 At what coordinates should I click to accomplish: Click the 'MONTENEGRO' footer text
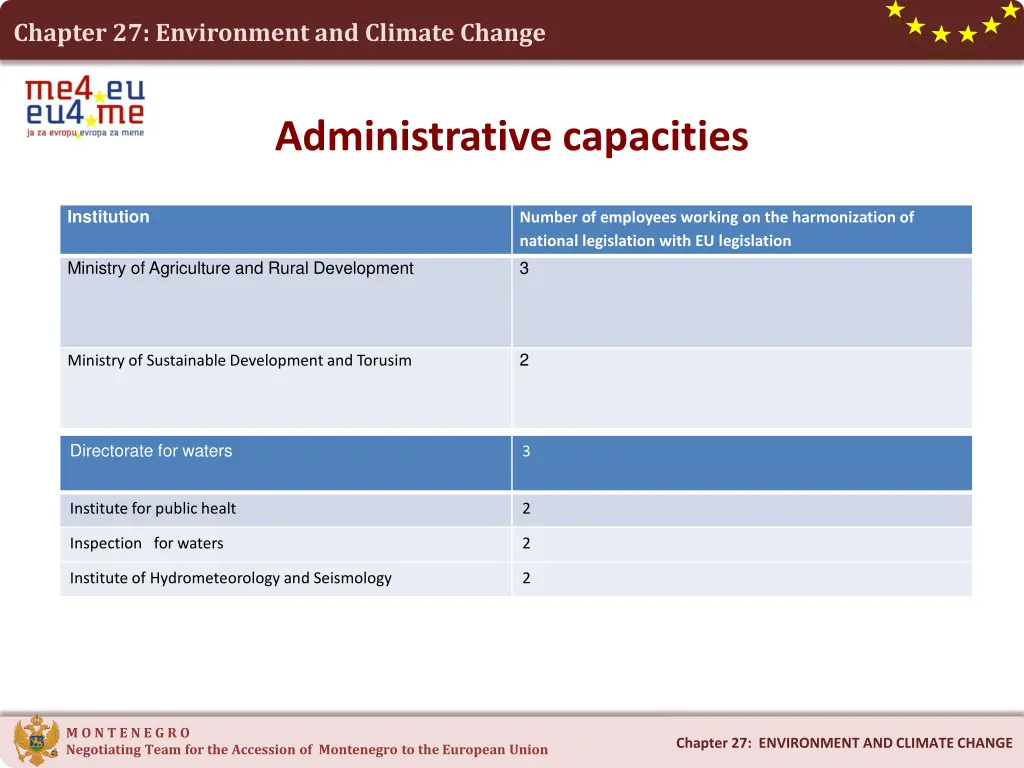click(128, 733)
